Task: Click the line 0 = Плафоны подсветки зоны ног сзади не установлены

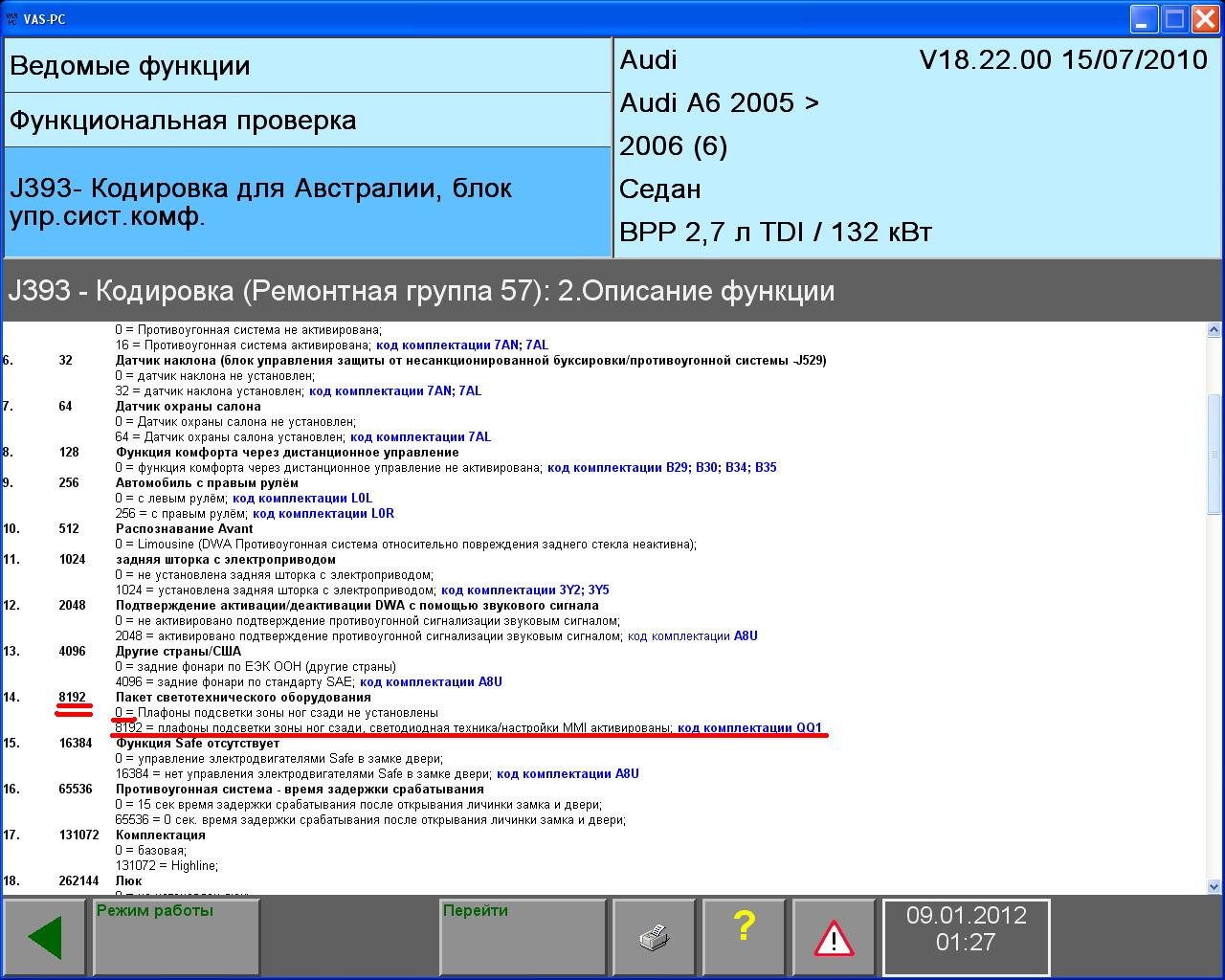Action: pos(277,713)
